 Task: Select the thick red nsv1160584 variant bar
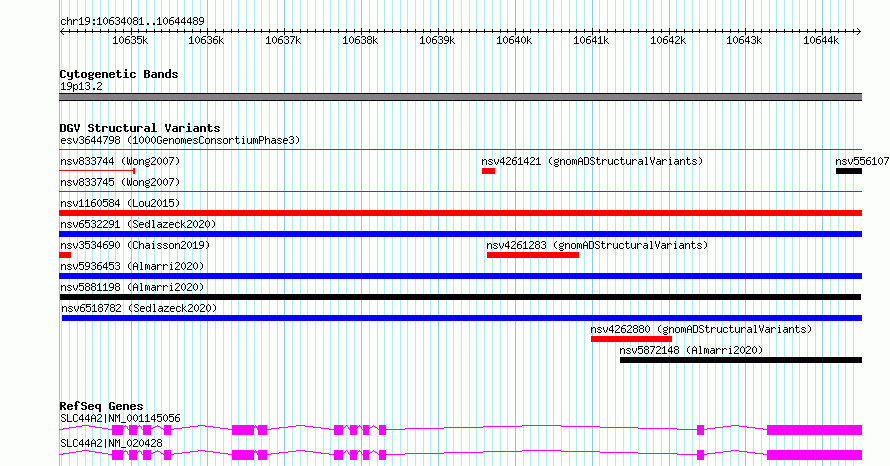coord(460,213)
